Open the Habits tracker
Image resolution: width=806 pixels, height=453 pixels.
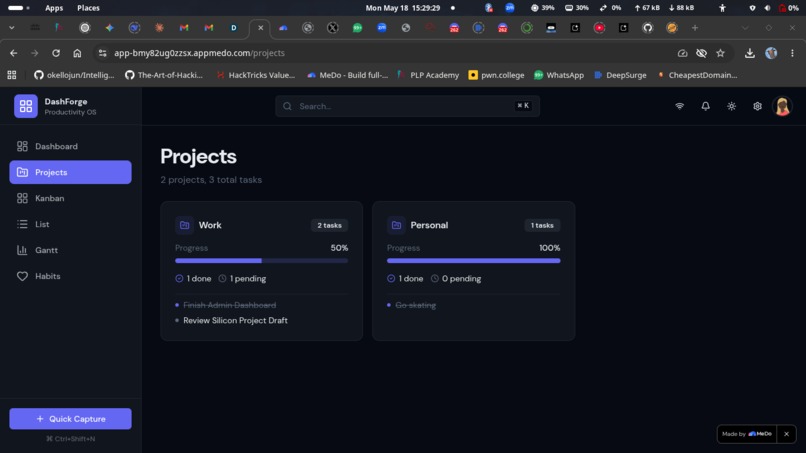click(x=70, y=276)
